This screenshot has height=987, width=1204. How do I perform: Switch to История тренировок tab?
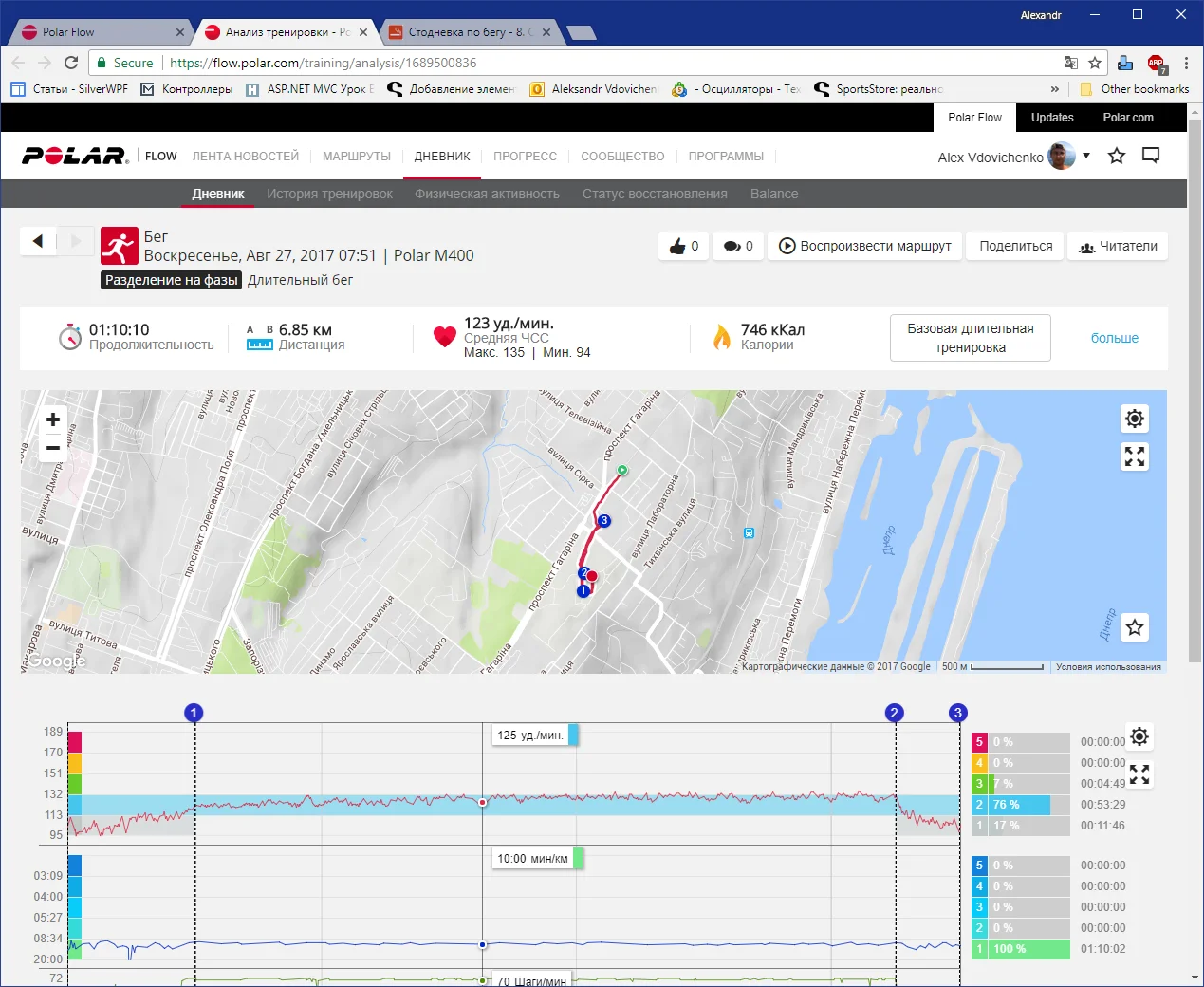click(x=329, y=194)
